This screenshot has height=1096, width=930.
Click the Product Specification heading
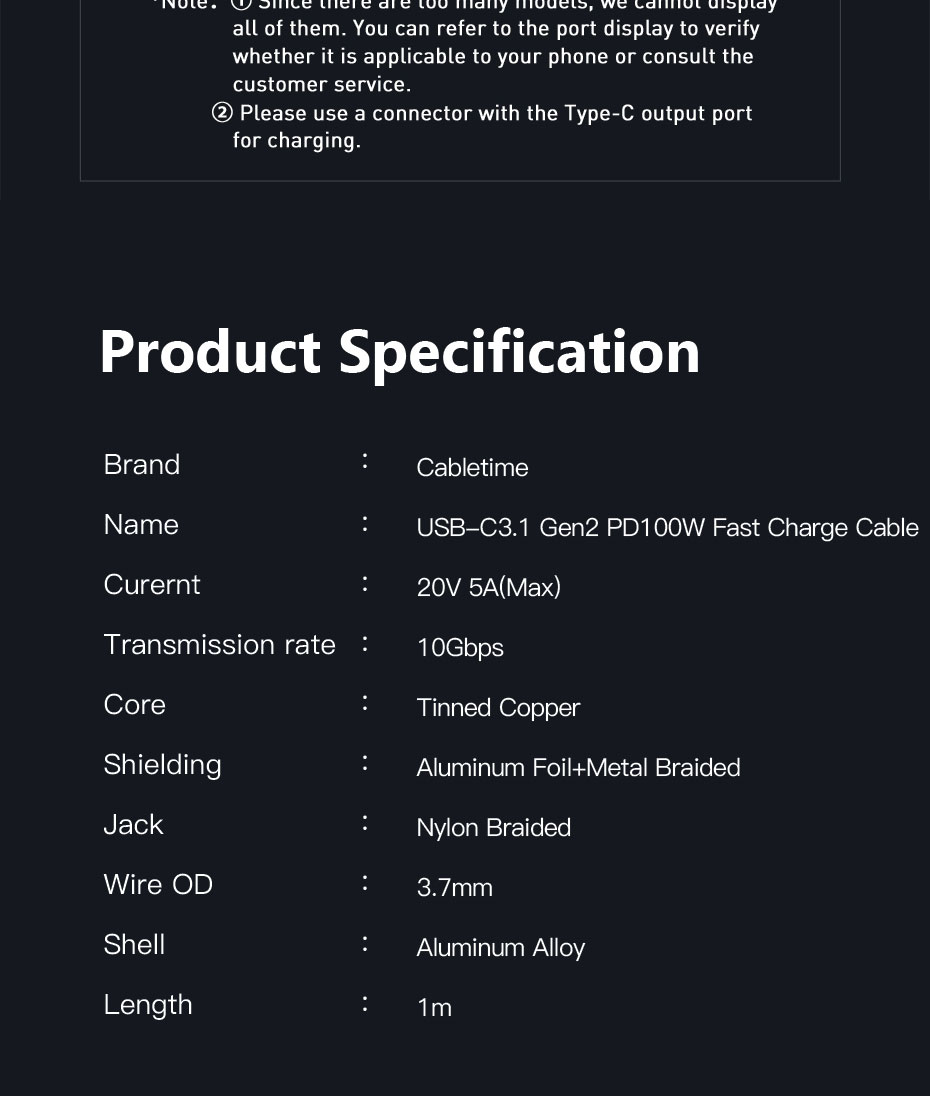(x=400, y=354)
